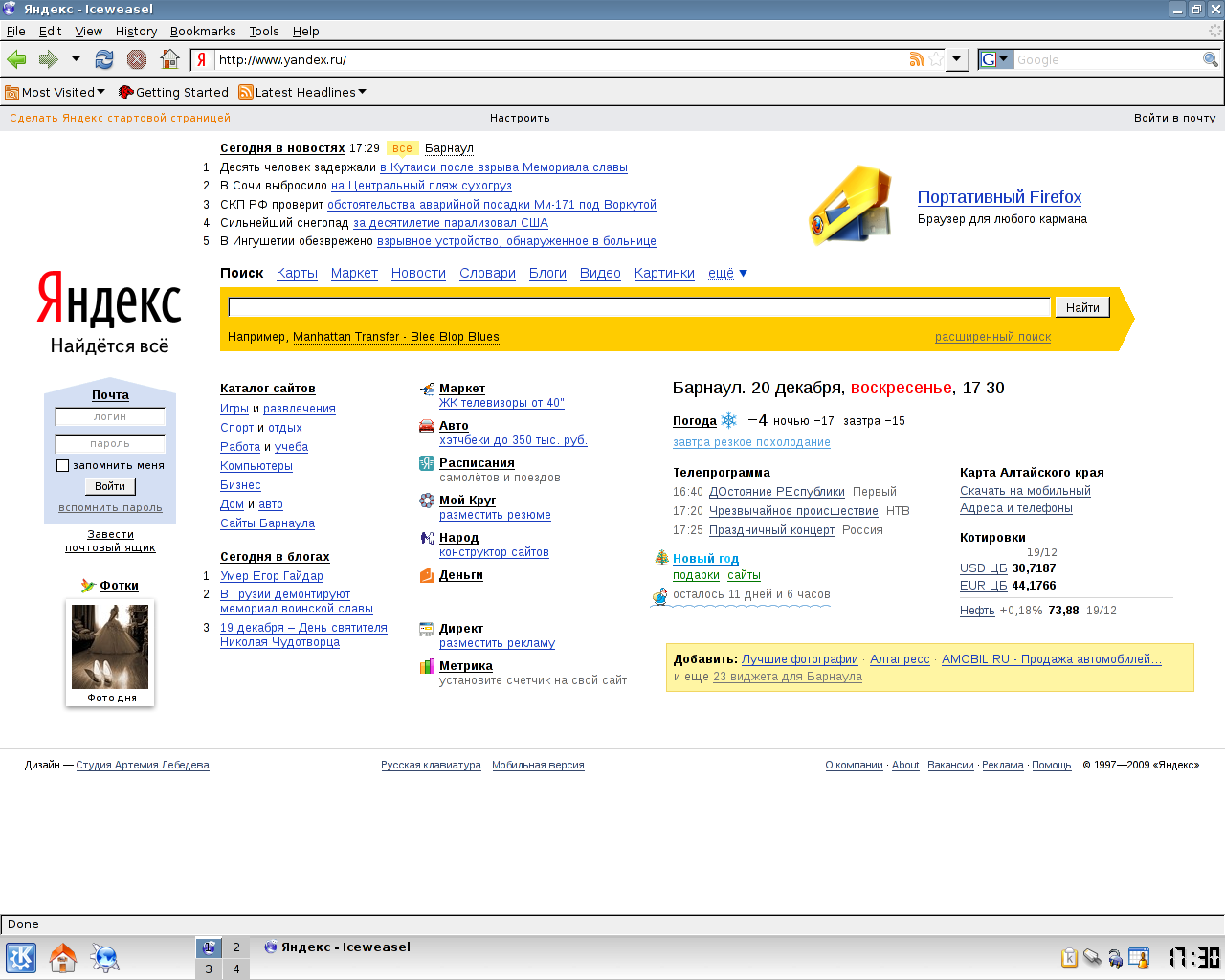Image resolution: width=1225 pixels, height=980 pixels.
Task: Click the search magnifier icon in Google box
Action: pos(1211,59)
